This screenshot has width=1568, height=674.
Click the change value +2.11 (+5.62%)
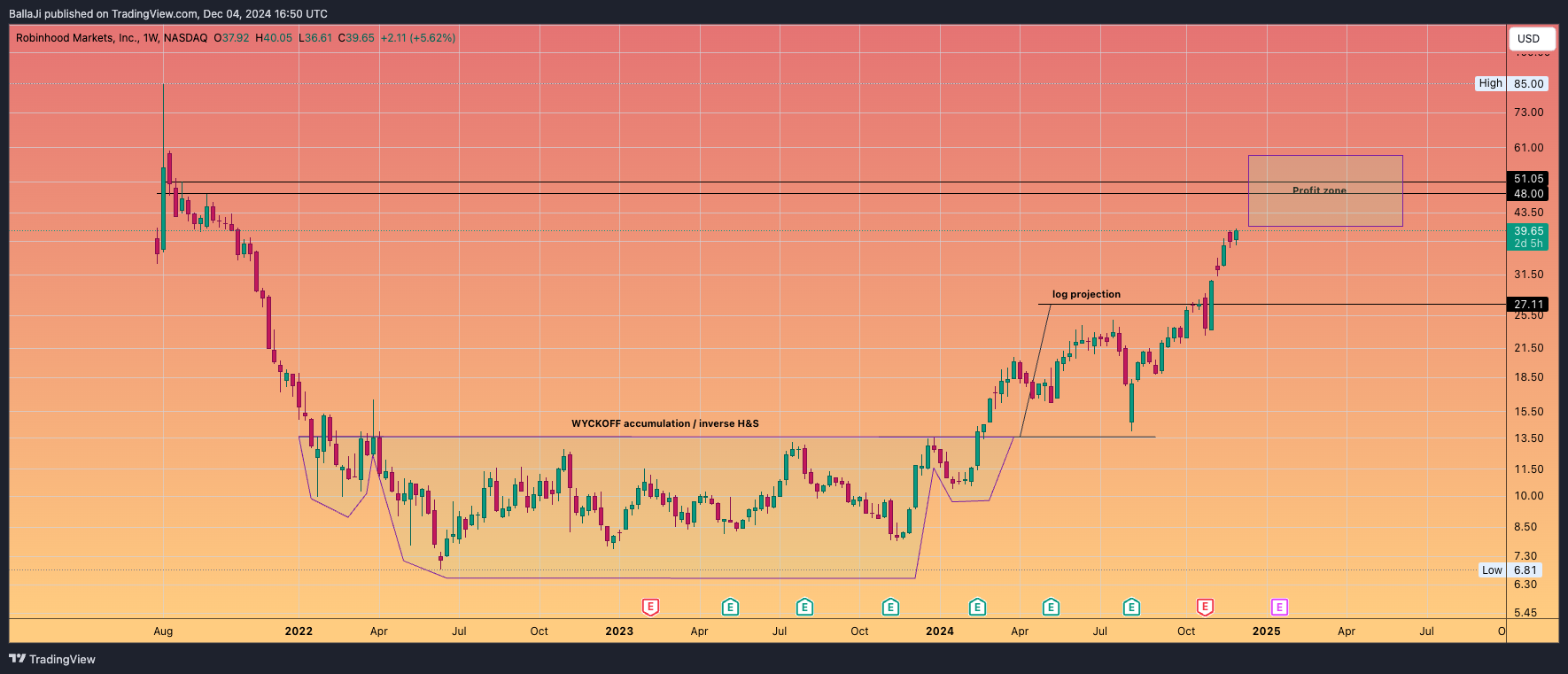tap(418, 38)
